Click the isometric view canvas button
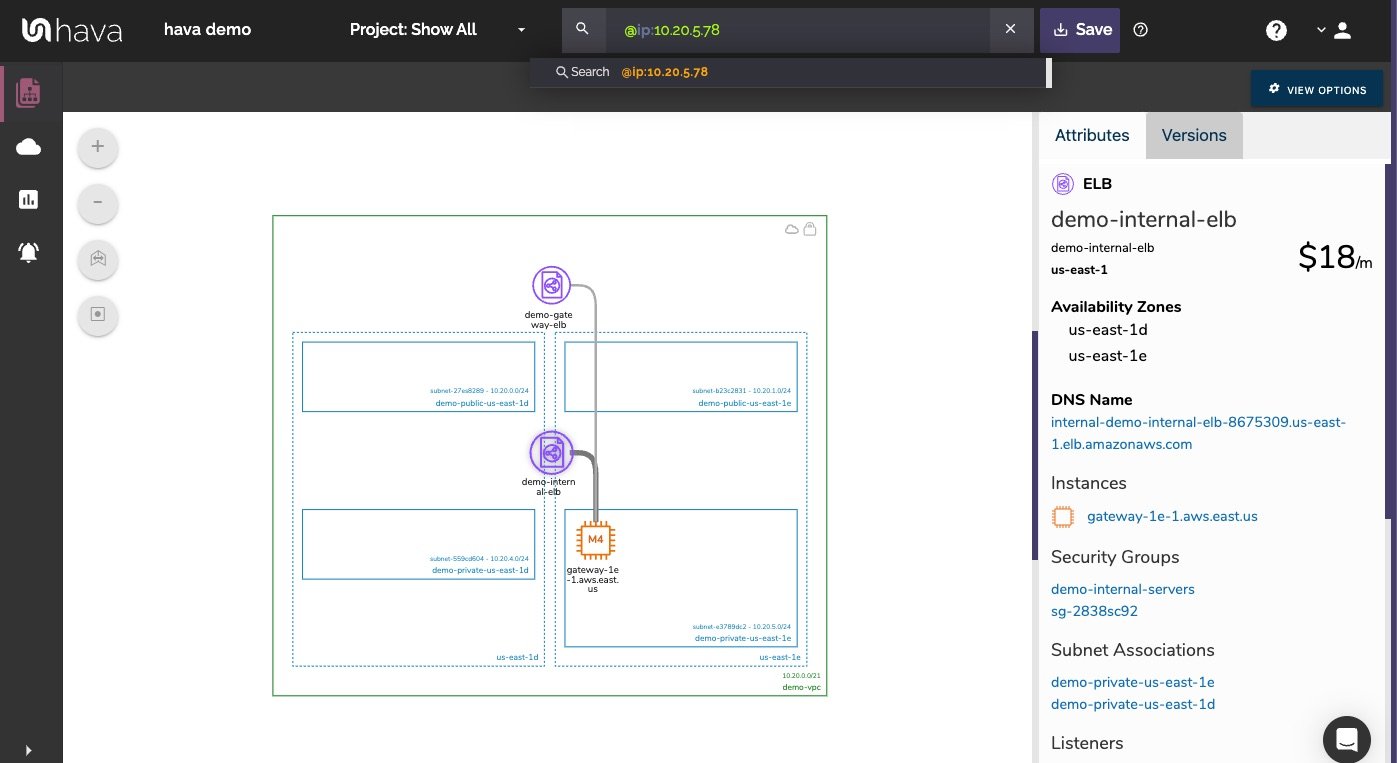This screenshot has width=1397, height=763. 98,259
